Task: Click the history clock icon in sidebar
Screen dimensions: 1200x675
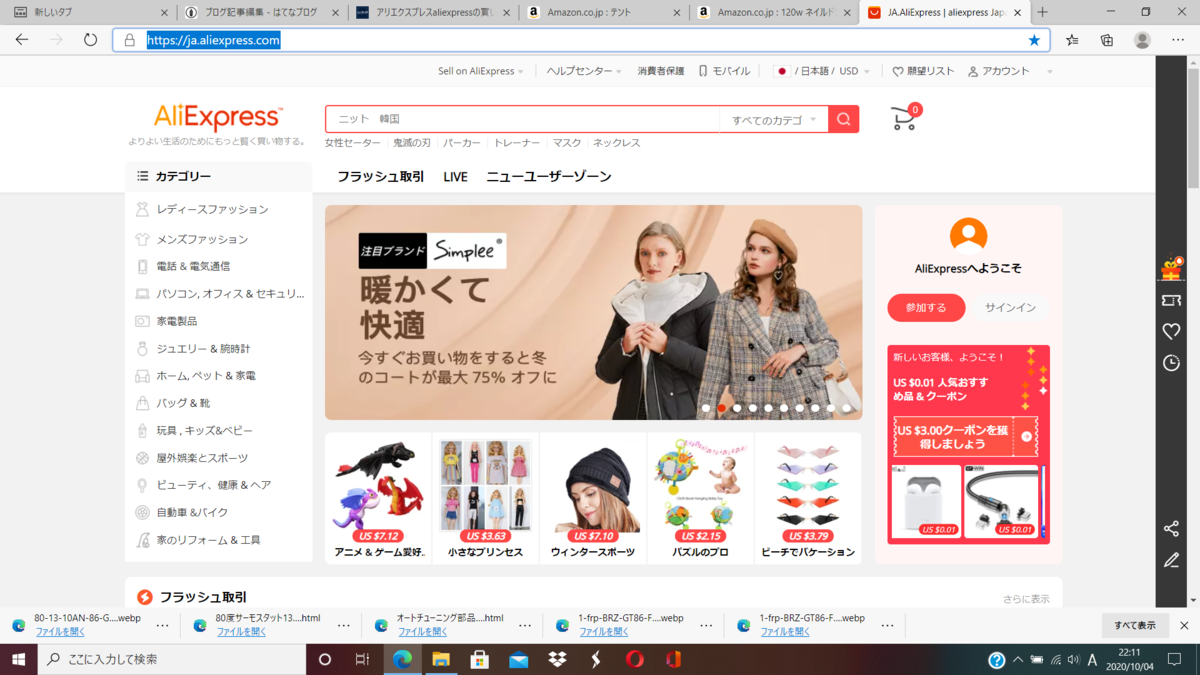Action: pos(1171,363)
